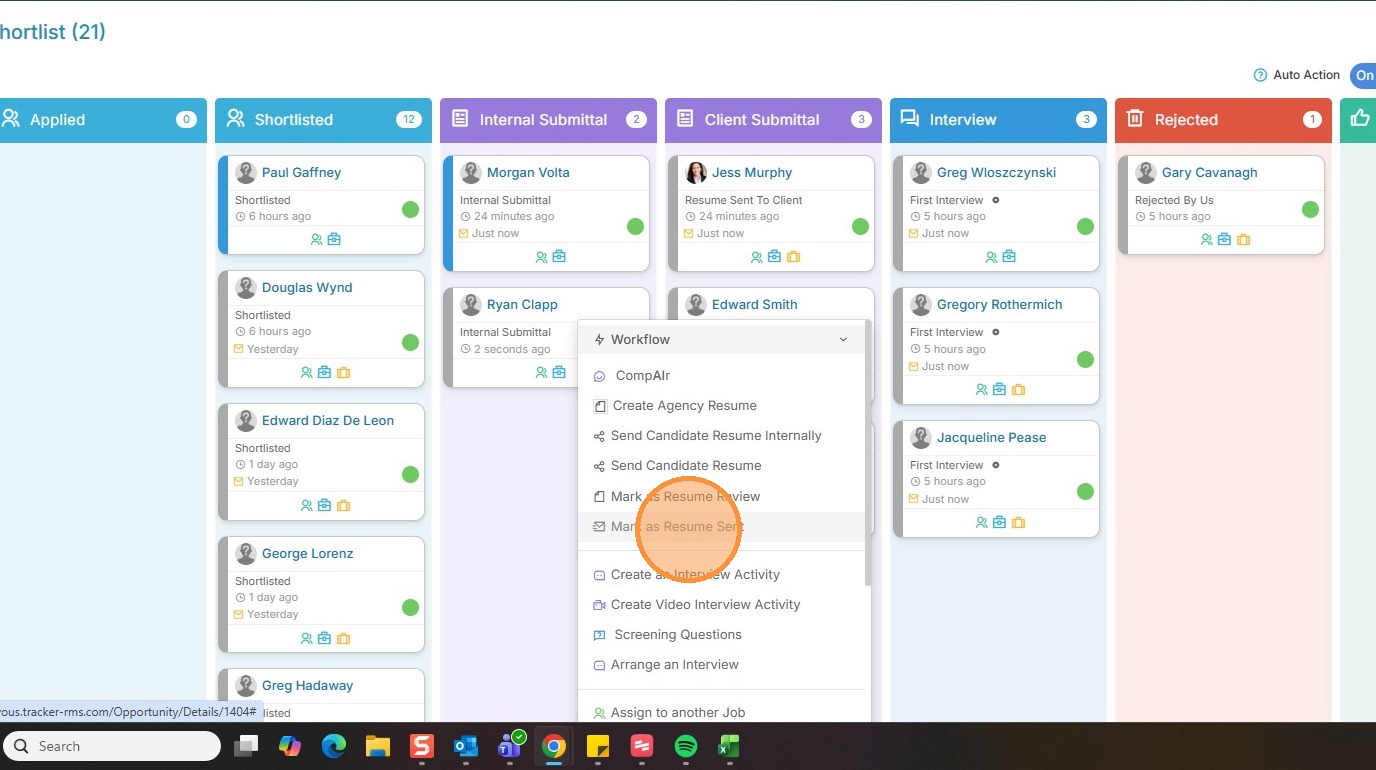The height and width of the screenshot is (770, 1376).
Task: Click the orange suitcase icon on Gary Cavanagh's card
Action: (x=1244, y=240)
